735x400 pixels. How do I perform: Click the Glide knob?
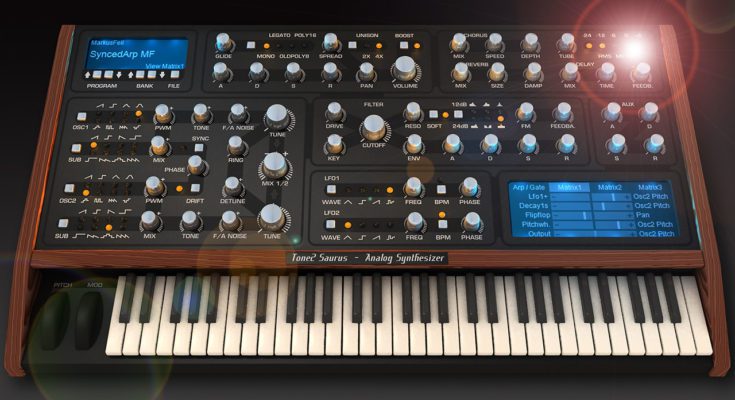[x=222, y=43]
